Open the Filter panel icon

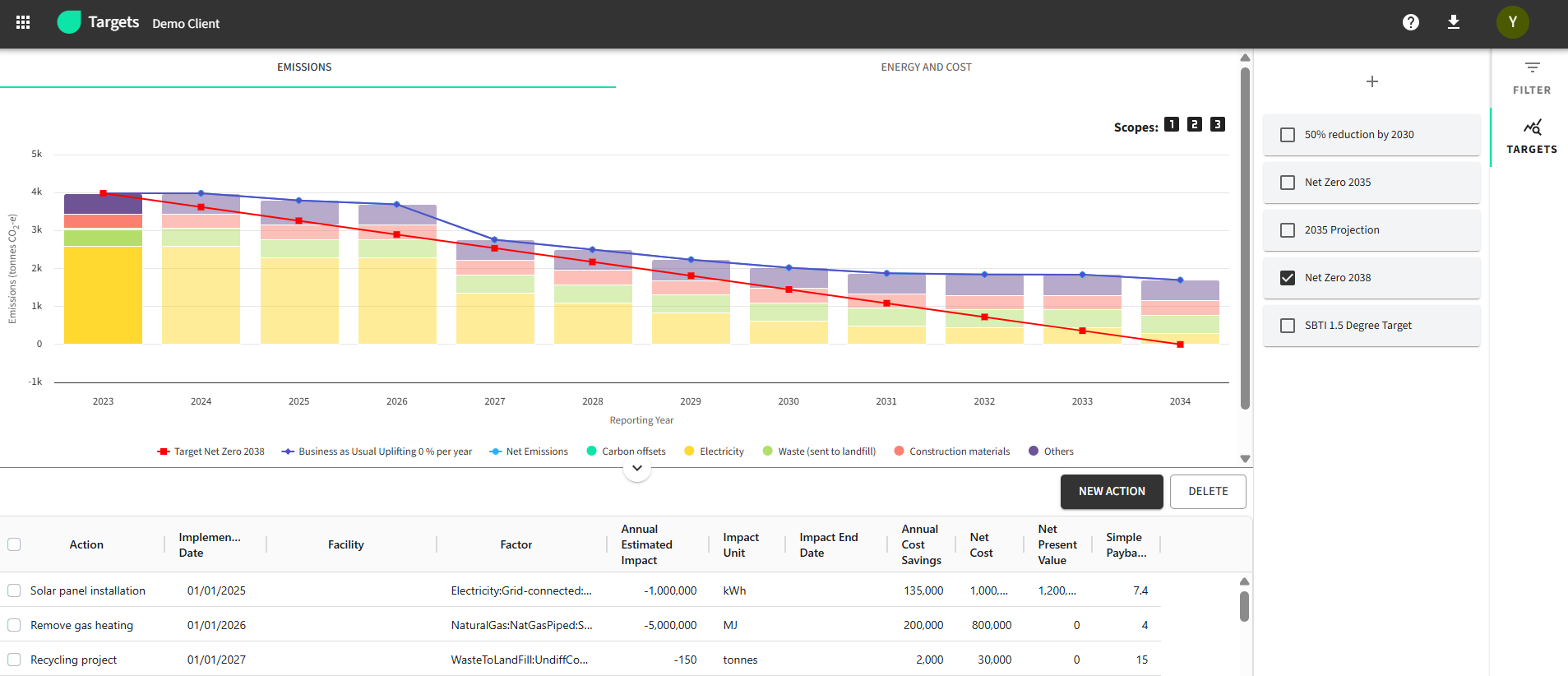(1531, 77)
